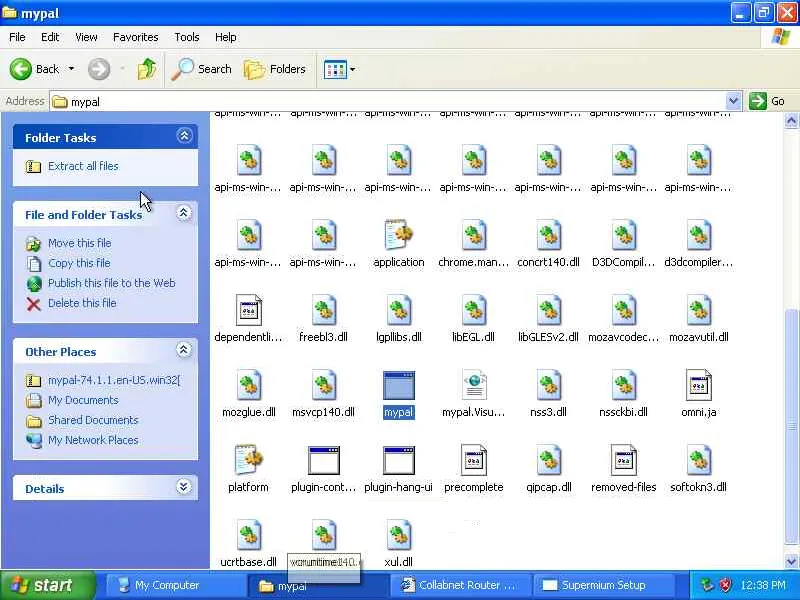Click the scrollbar down arrow
Screen dimensions: 800x600
tap(791, 561)
